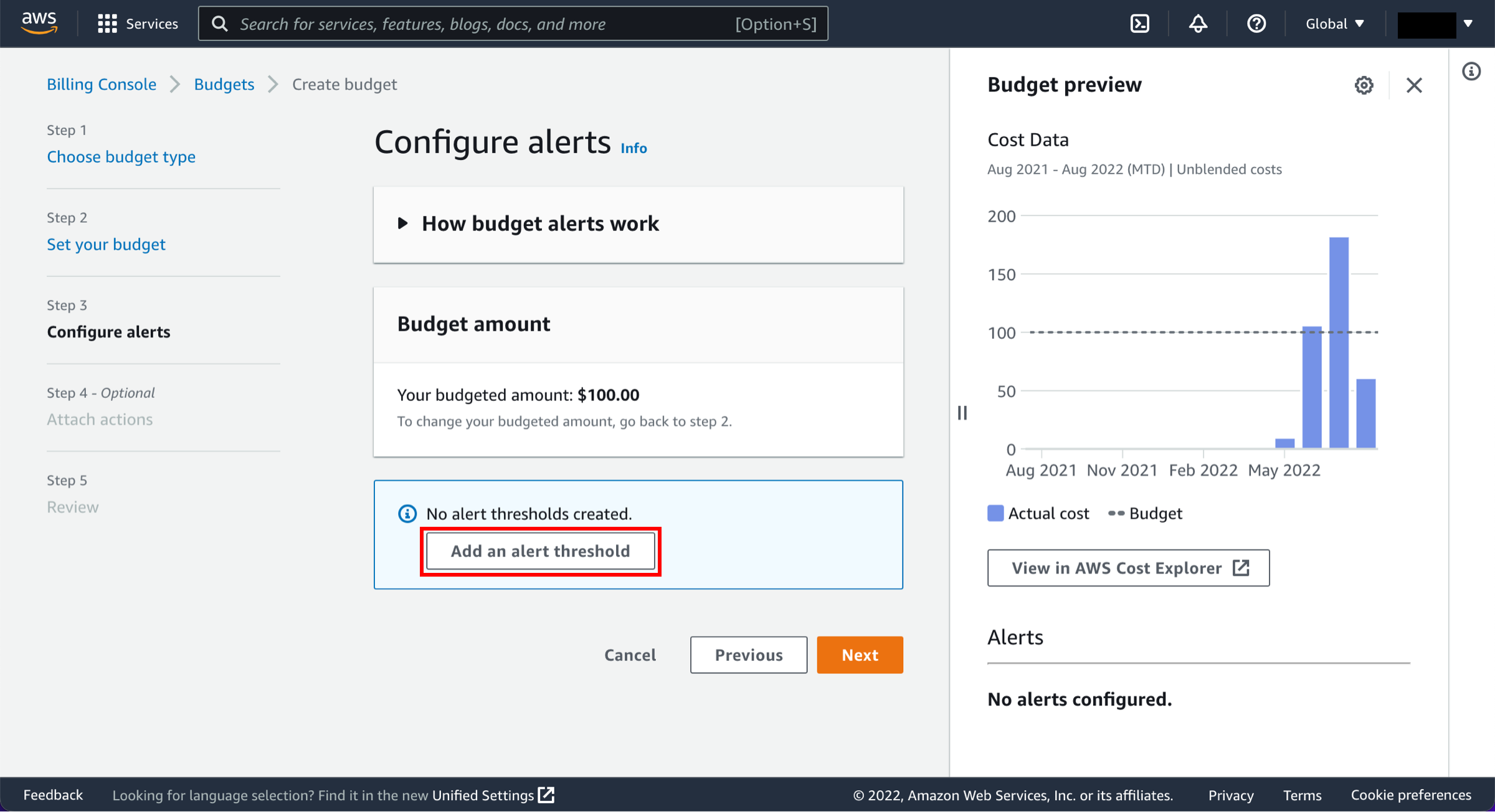Click the info icon next to Configure alerts
1495x812 pixels.
pos(635,149)
